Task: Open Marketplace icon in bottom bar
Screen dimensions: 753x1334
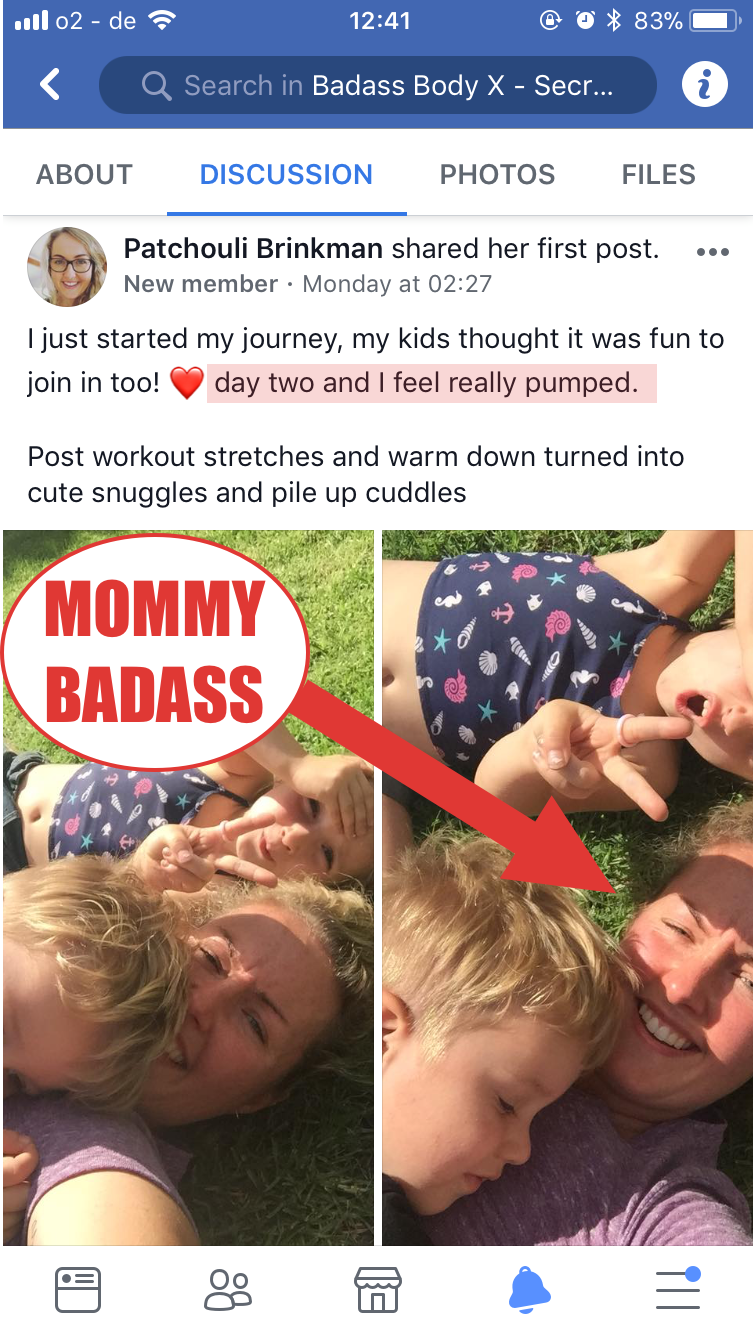Action: [378, 1289]
